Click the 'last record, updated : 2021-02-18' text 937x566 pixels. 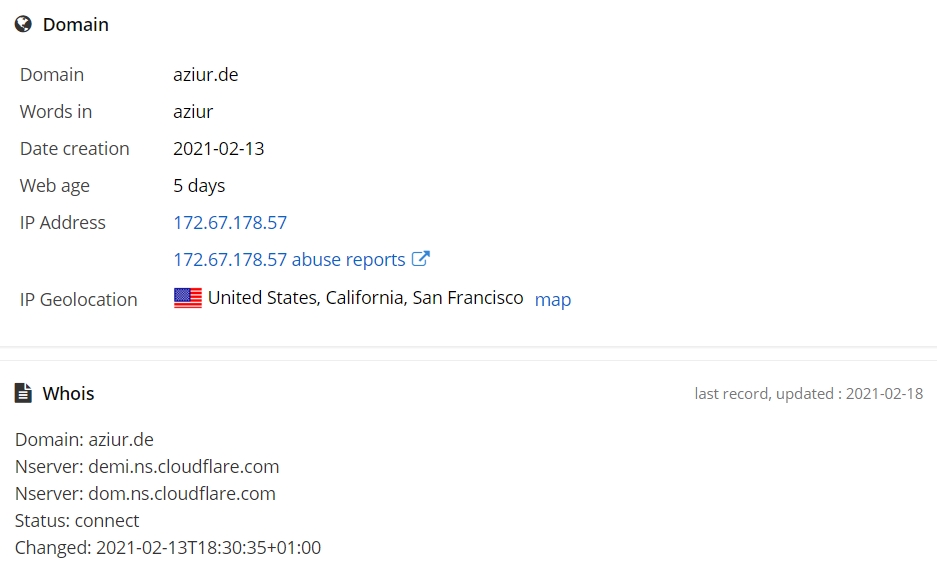click(809, 393)
